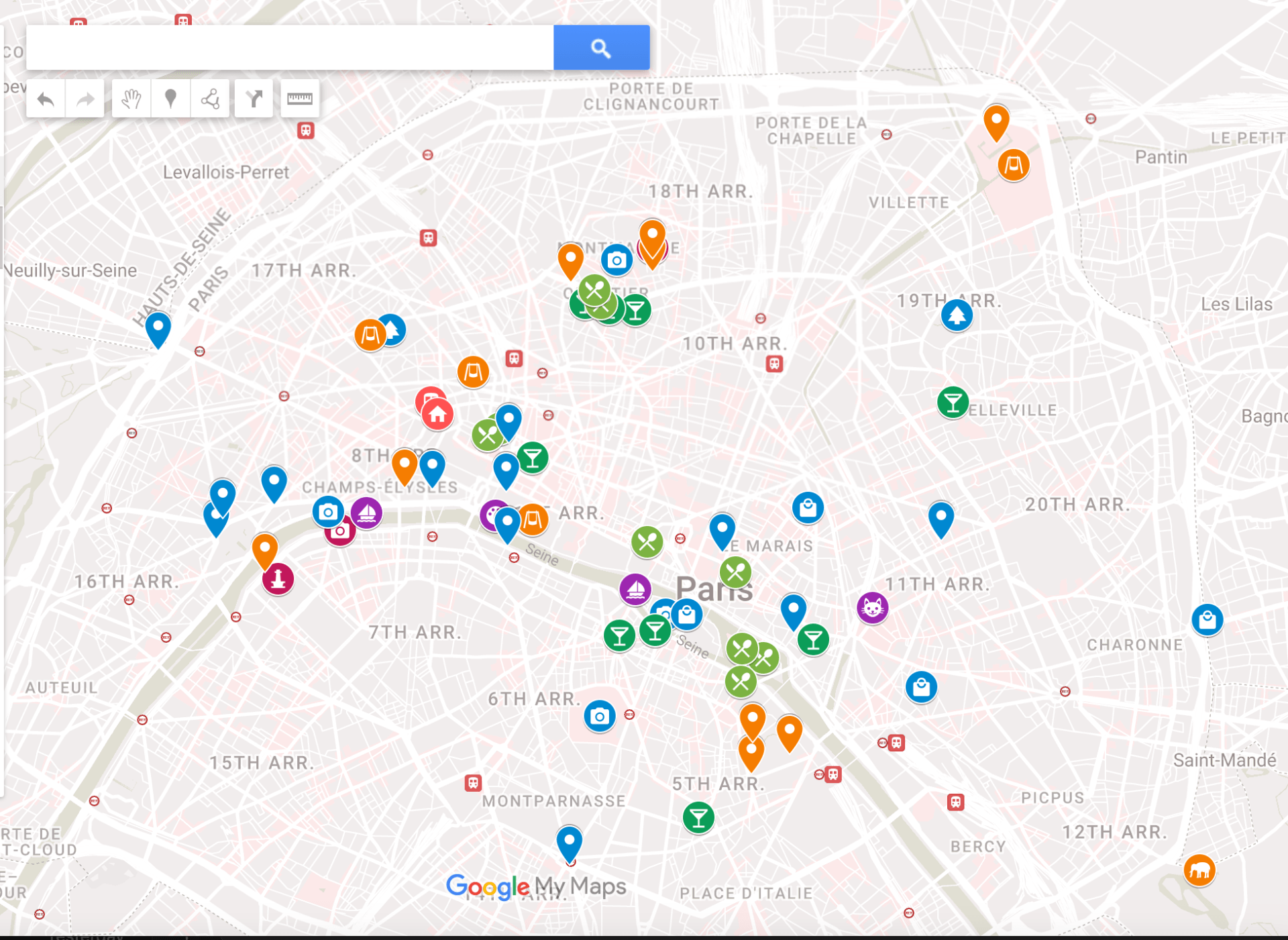
Task: Select the blue tree marker near 19th Arr.
Action: 957,315
